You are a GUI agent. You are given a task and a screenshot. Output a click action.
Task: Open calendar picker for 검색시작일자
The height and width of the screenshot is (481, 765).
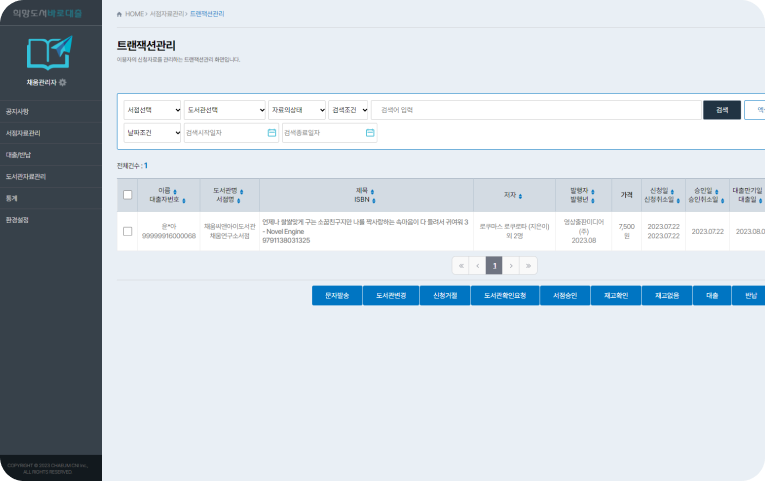[271, 133]
